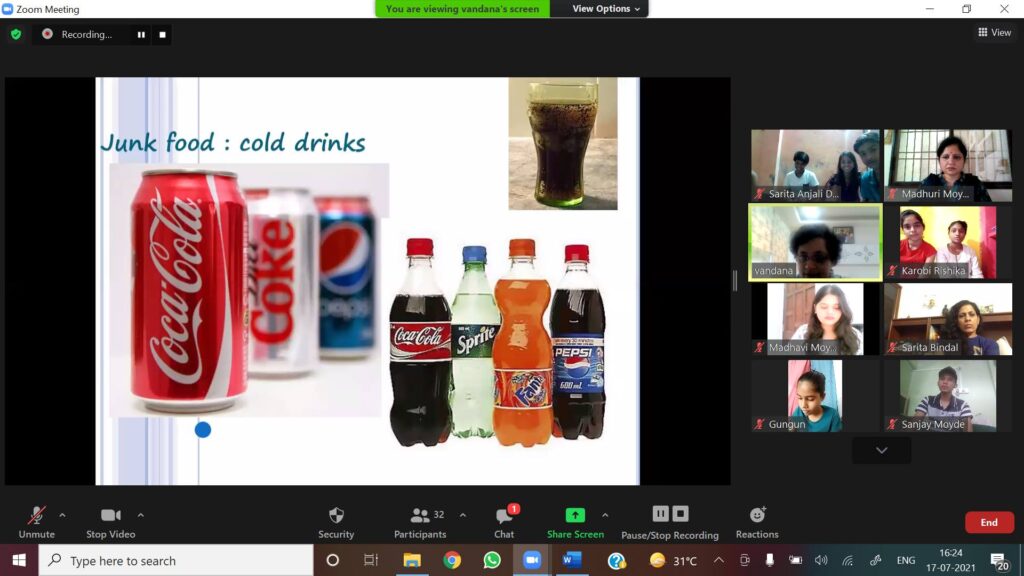Switch to Zoom taskbar icon
The image size is (1024, 576).
(x=532, y=560)
